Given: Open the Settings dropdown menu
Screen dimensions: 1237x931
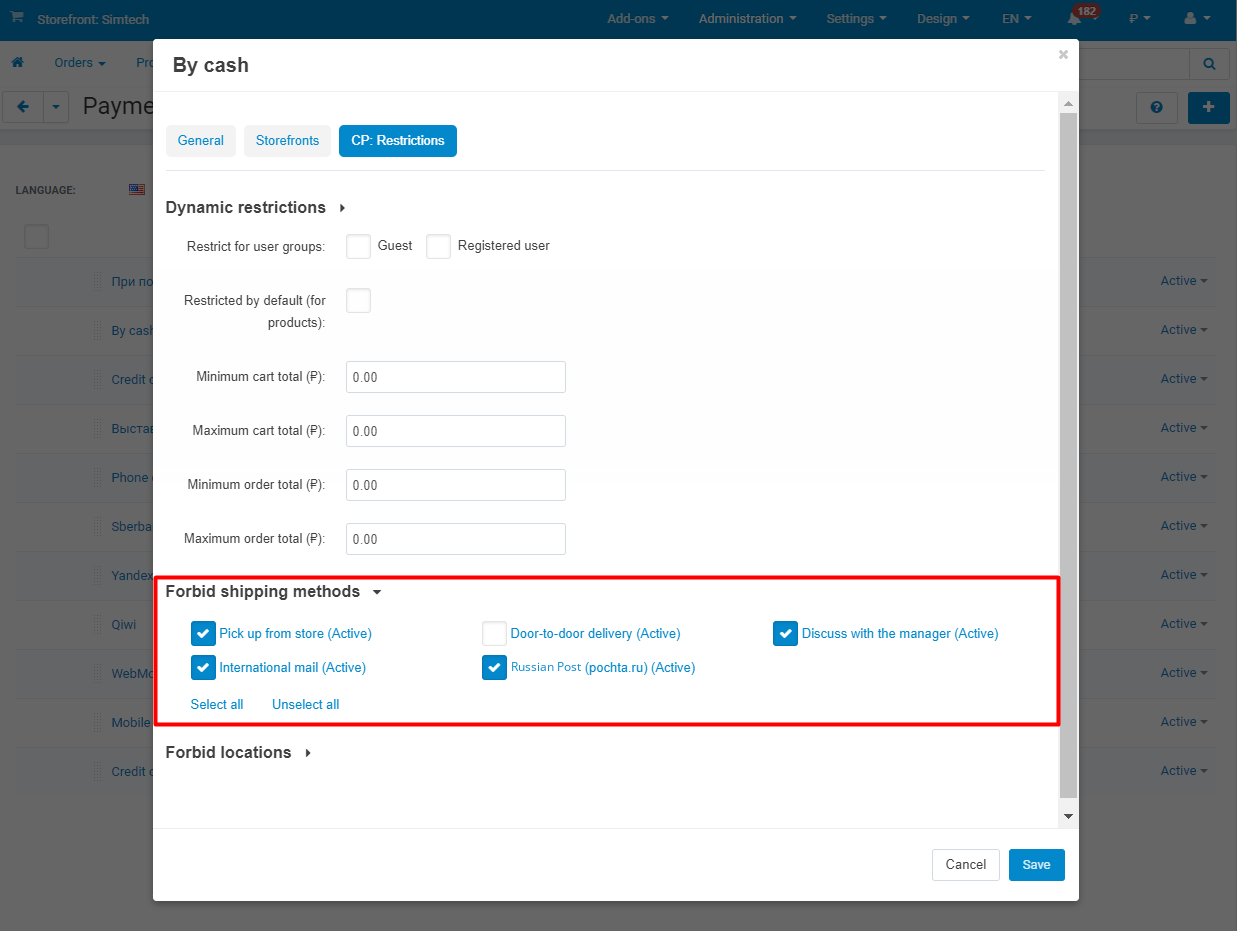Looking at the screenshot, I should coord(856,19).
